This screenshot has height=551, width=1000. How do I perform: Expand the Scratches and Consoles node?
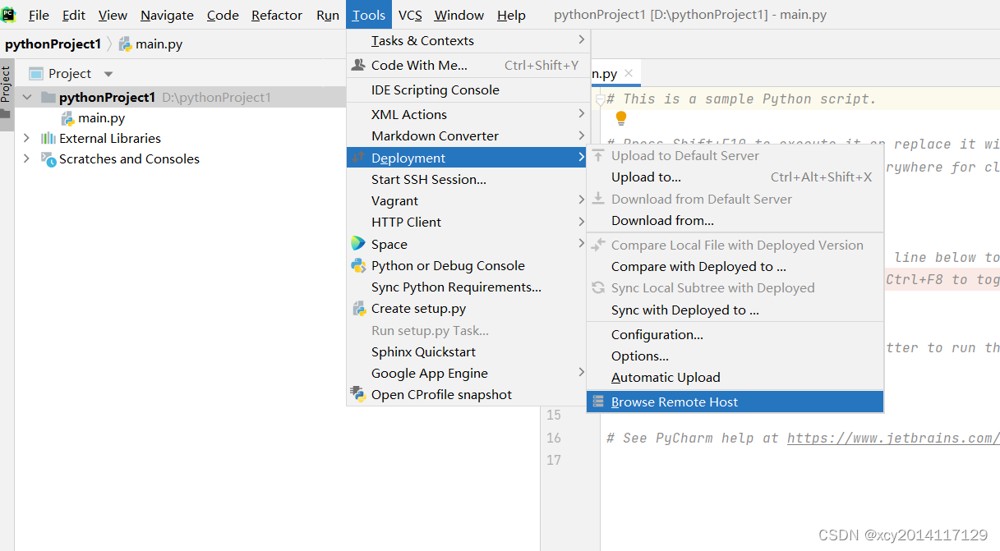[26, 158]
